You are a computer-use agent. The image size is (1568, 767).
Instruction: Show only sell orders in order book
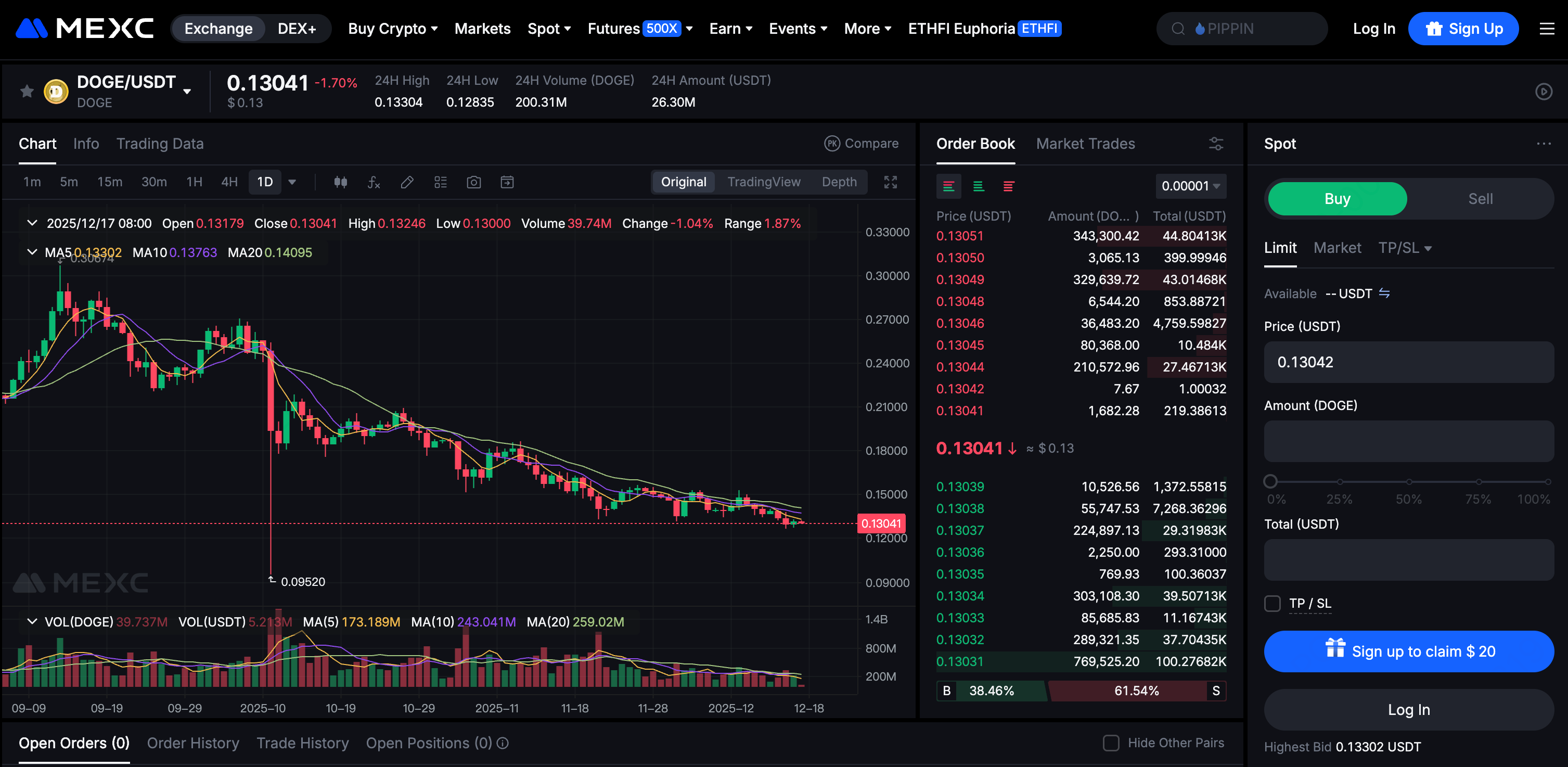click(x=1008, y=186)
